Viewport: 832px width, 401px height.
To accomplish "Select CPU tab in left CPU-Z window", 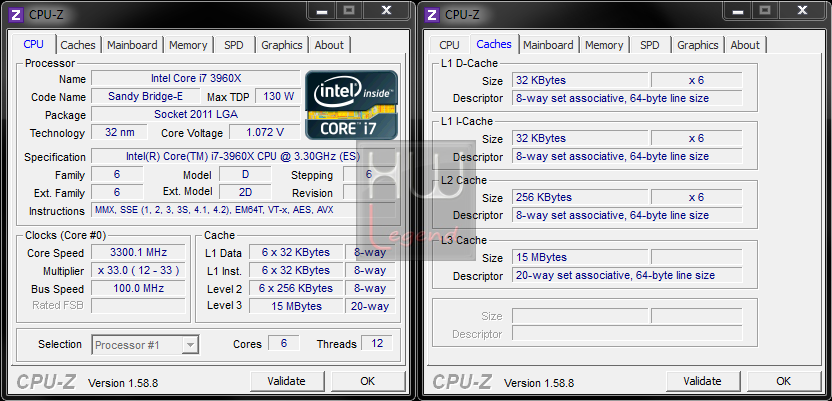I will point(33,44).
